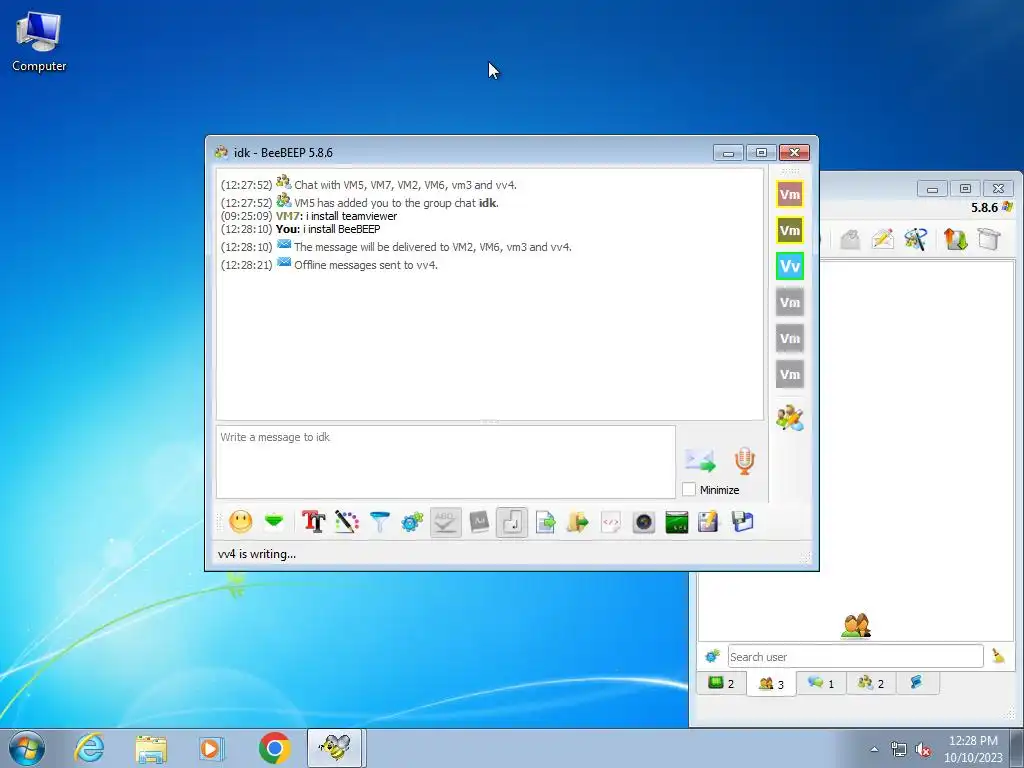Enable the Minimize checkbox

688,489
